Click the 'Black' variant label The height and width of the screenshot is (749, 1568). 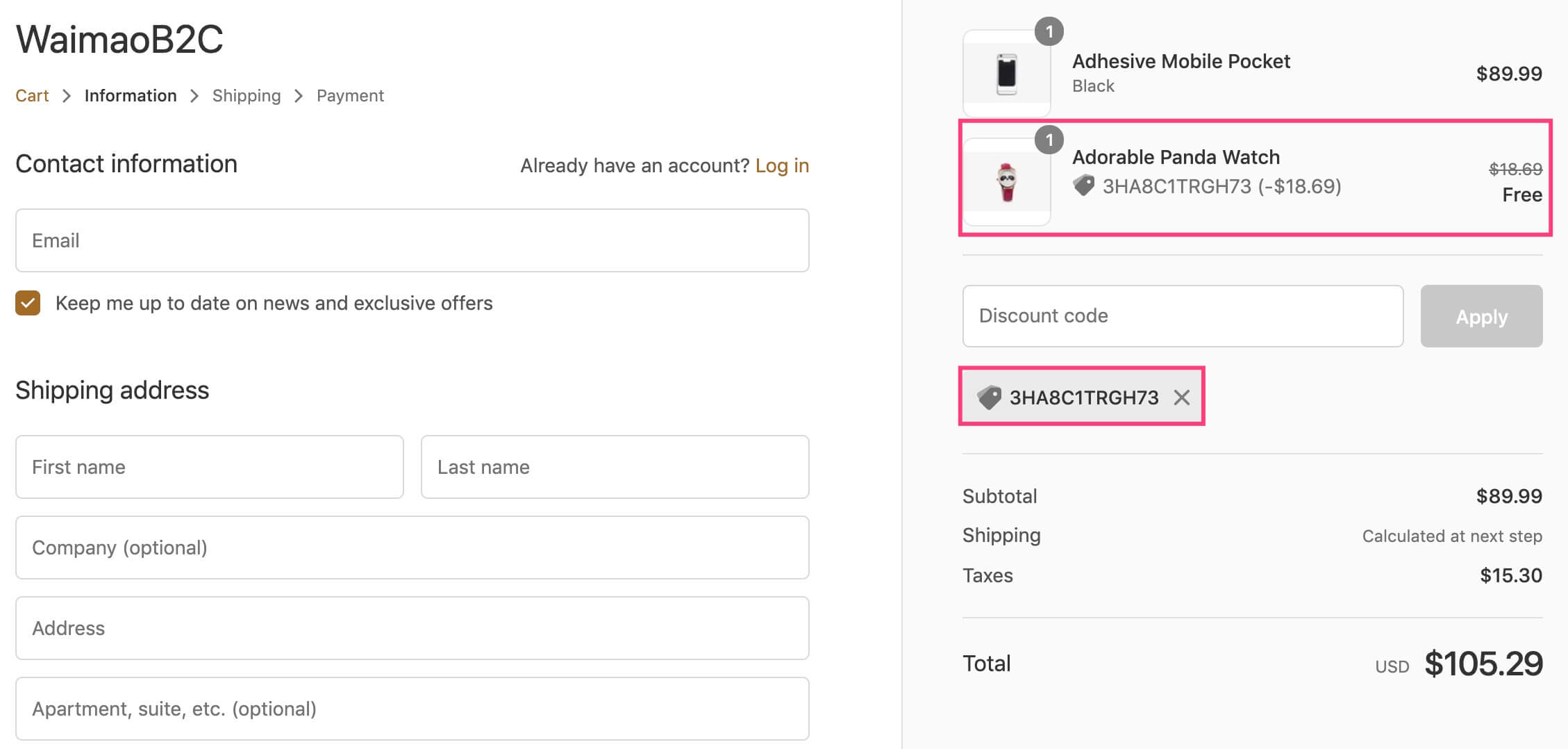1093,85
